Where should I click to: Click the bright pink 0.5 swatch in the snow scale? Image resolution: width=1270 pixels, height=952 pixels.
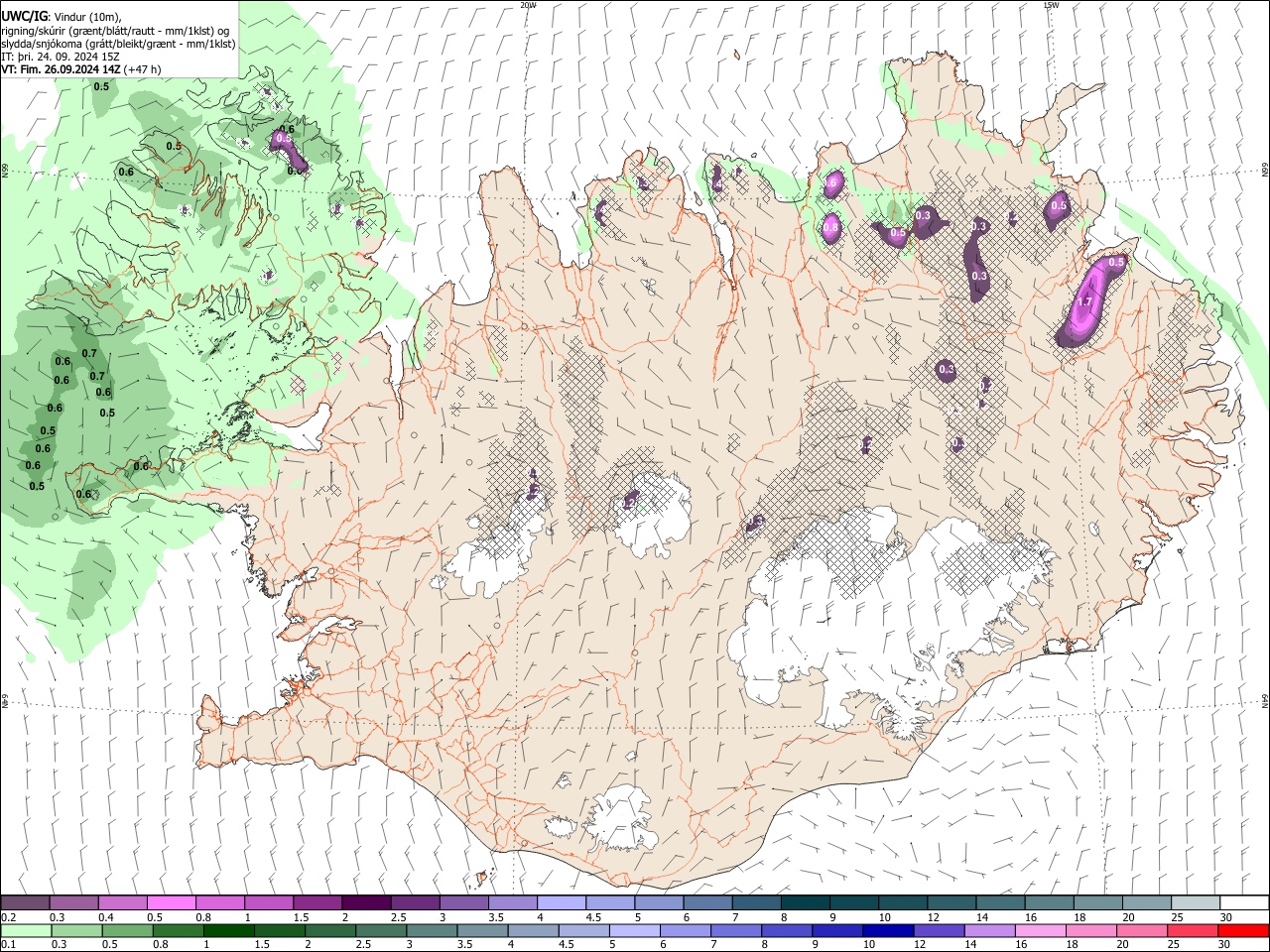pos(172,903)
